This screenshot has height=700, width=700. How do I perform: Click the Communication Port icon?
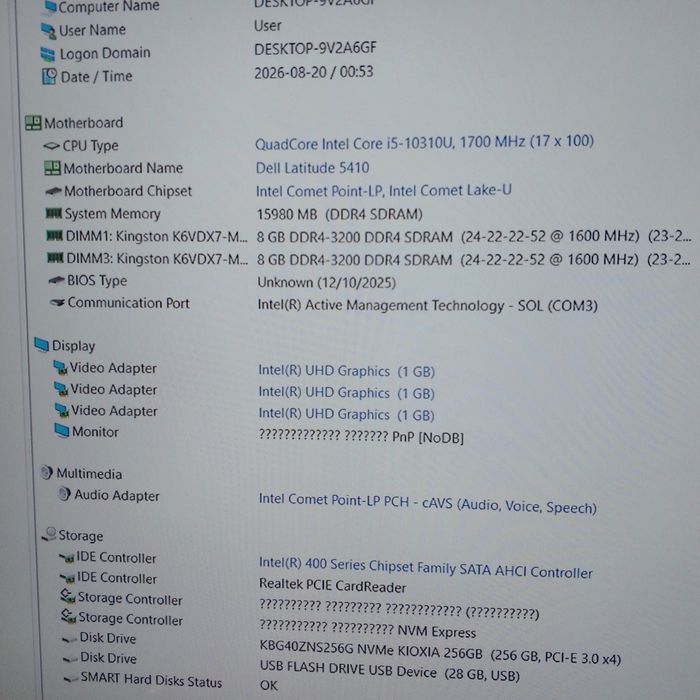pyautogui.click(x=58, y=303)
